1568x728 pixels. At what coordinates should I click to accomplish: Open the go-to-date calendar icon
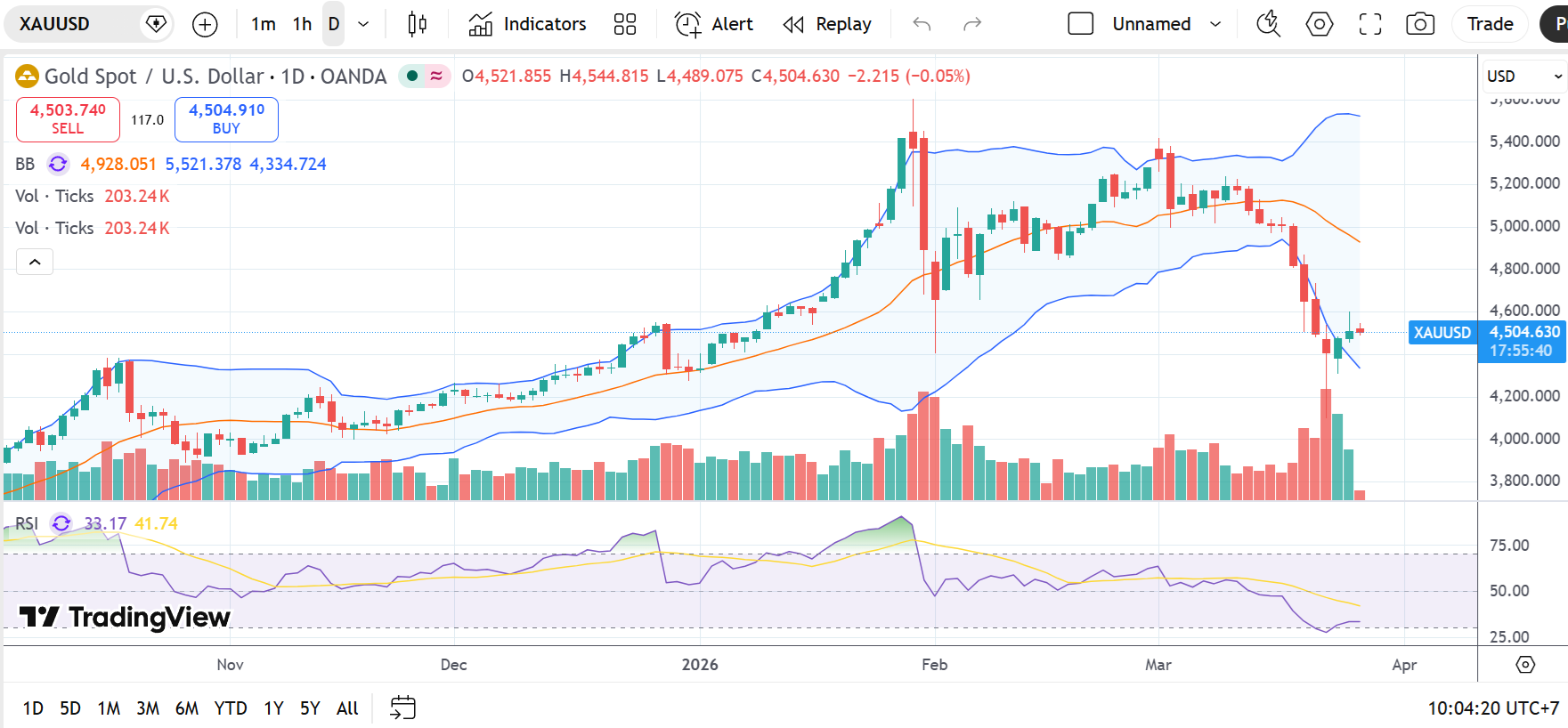402,708
